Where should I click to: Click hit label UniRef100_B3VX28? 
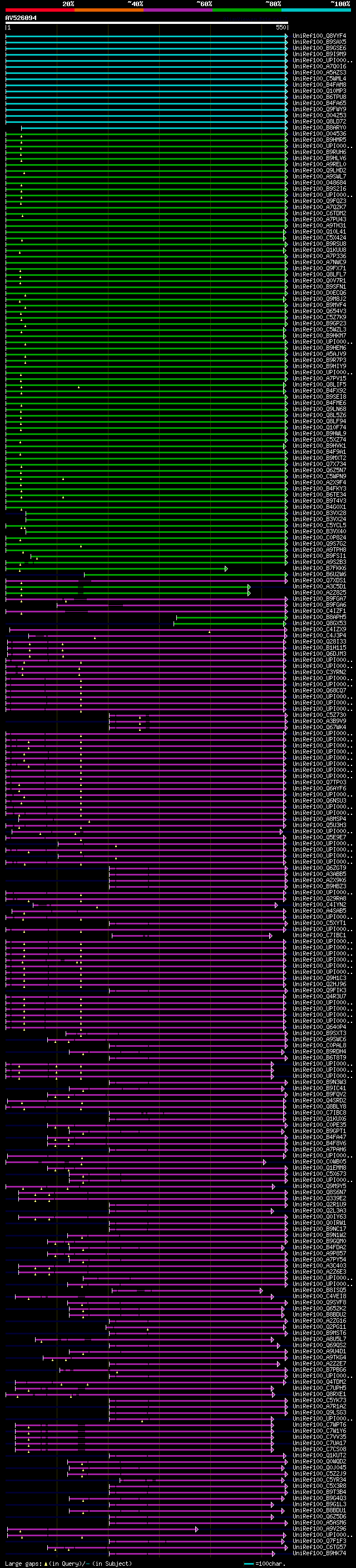coord(319,513)
